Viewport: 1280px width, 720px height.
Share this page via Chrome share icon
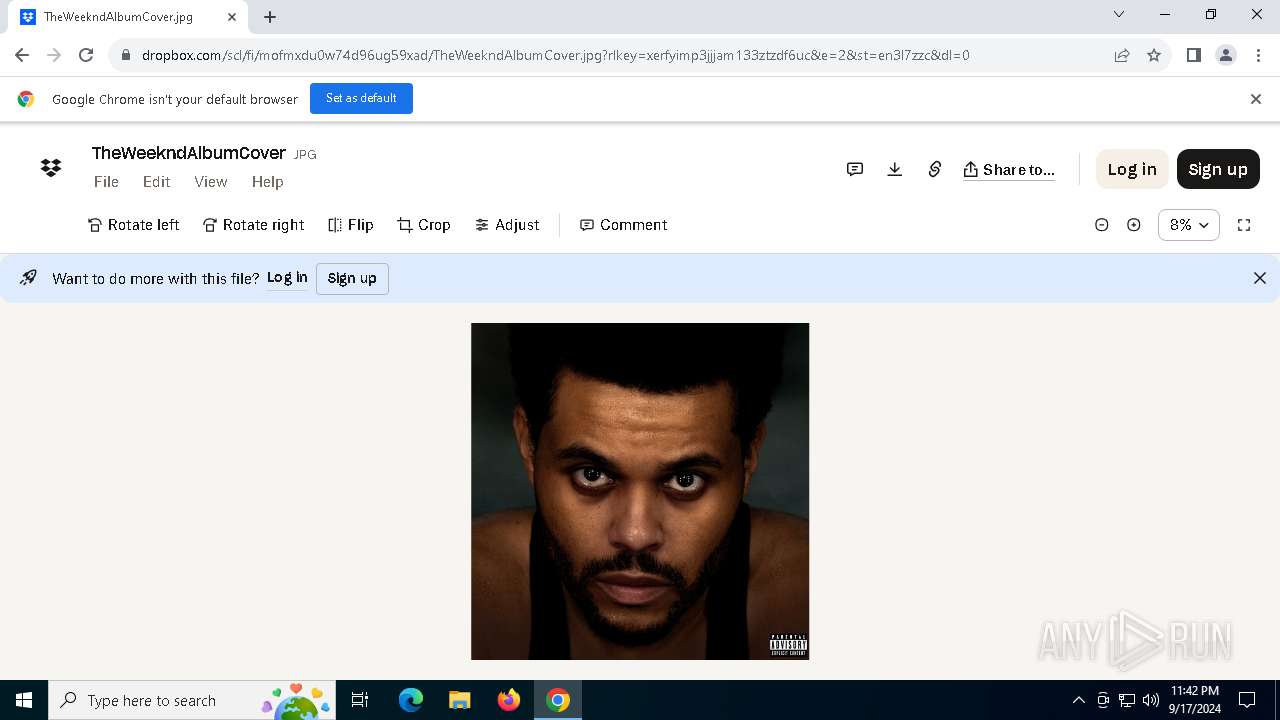(x=1122, y=55)
